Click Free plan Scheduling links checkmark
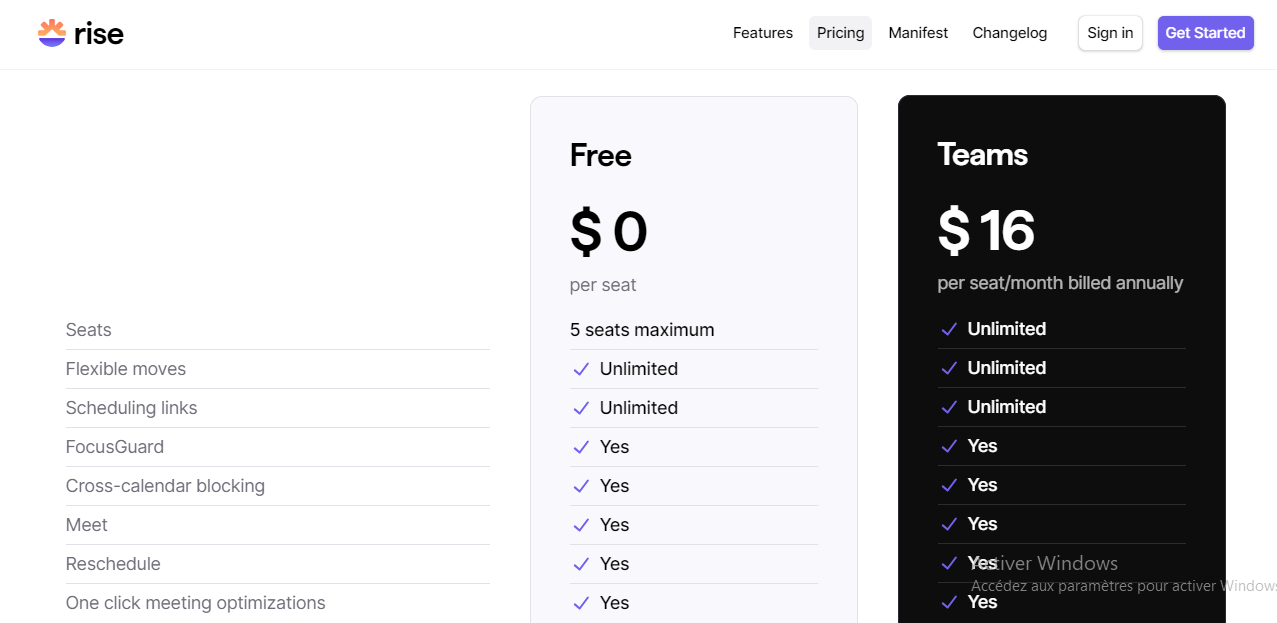The height and width of the screenshot is (623, 1277). (581, 408)
